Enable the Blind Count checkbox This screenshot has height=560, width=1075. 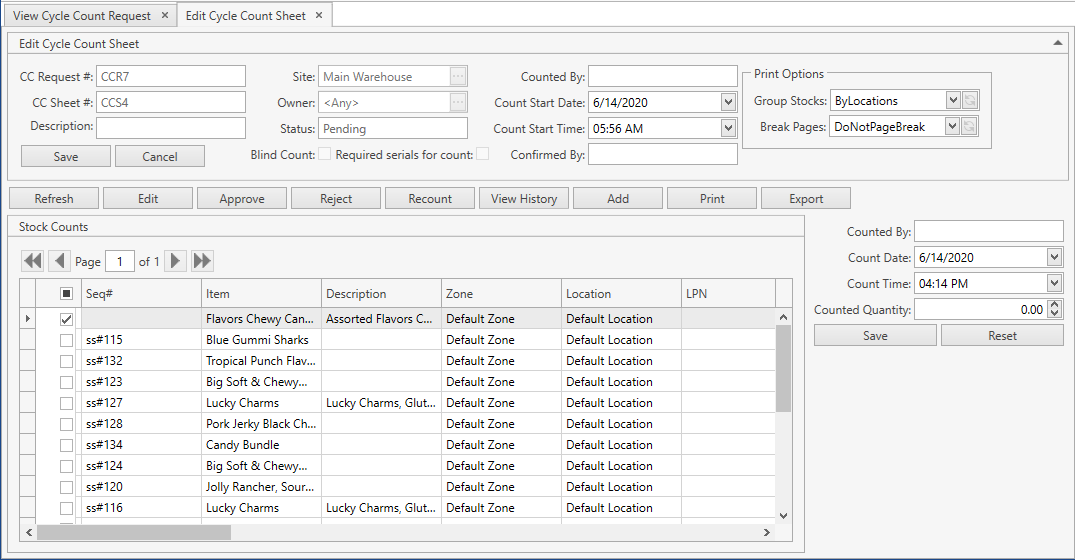pyautogui.click(x=324, y=154)
